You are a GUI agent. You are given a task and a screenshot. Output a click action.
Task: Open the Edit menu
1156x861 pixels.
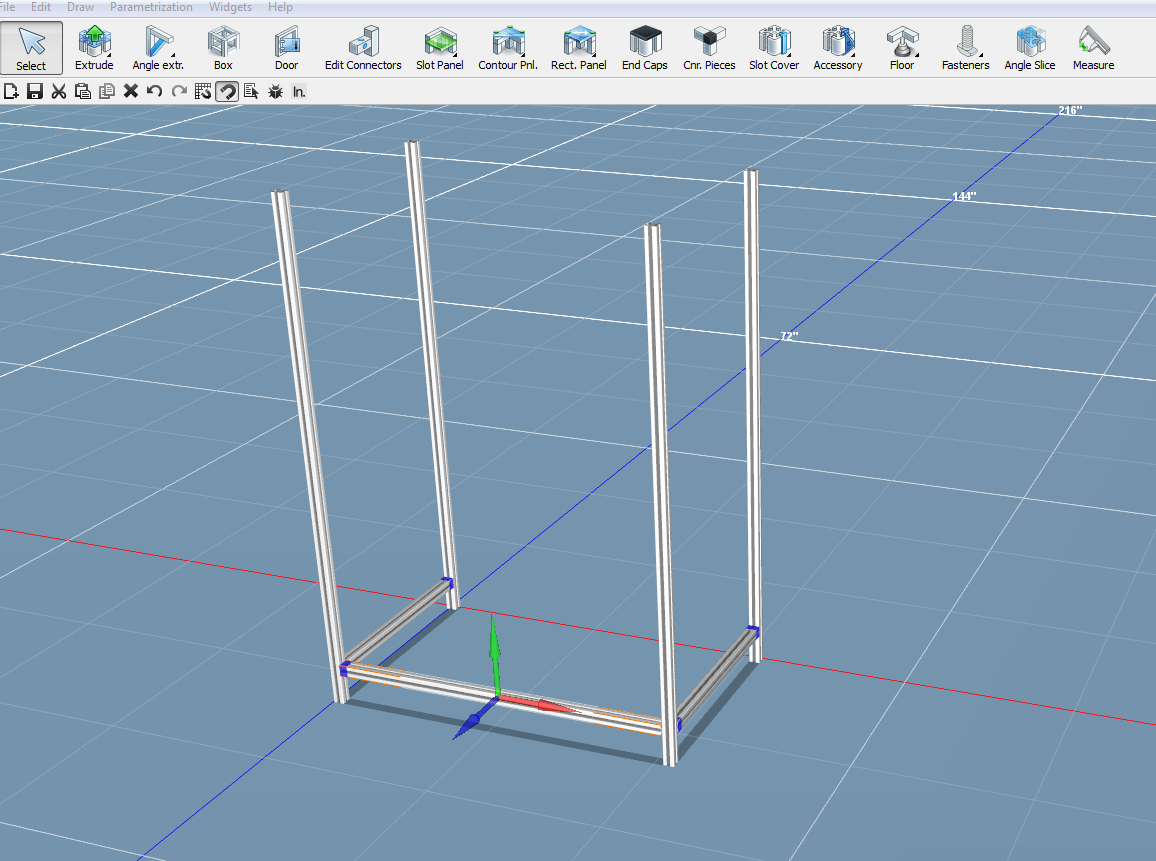pyautogui.click(x=41, y=7)
